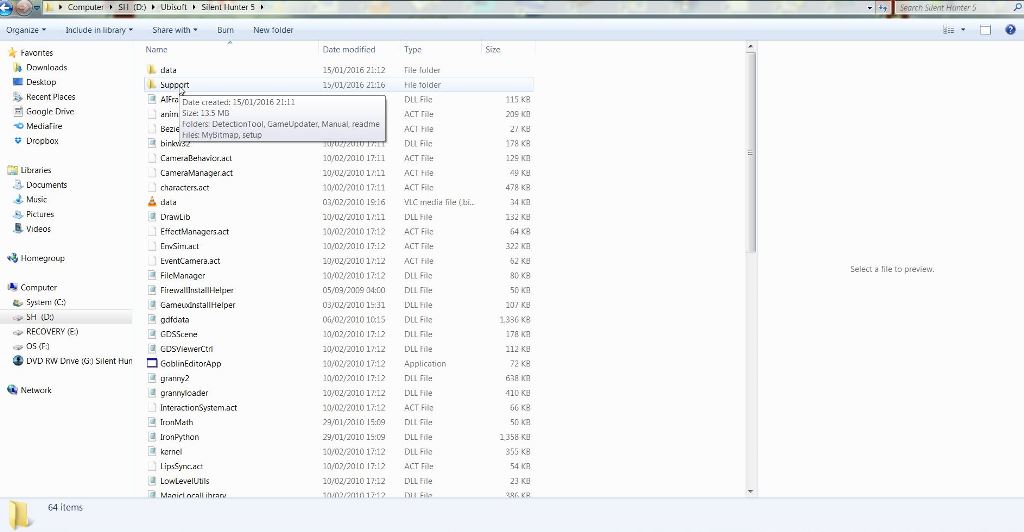Select the gdfdata DLL file icon
1024x532 pixels.
(152, 320)
